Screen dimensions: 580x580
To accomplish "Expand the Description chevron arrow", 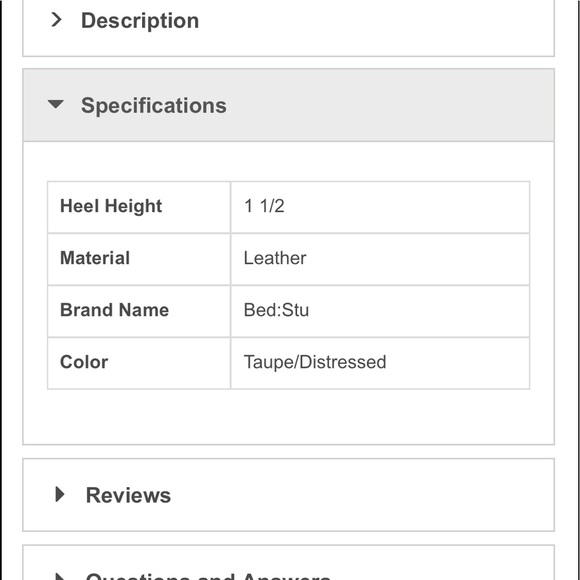I will pos(56,20).
